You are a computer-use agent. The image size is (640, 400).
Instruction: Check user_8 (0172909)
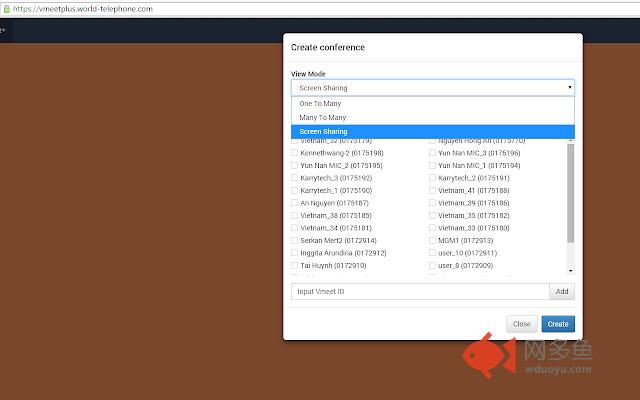[432, 265]
